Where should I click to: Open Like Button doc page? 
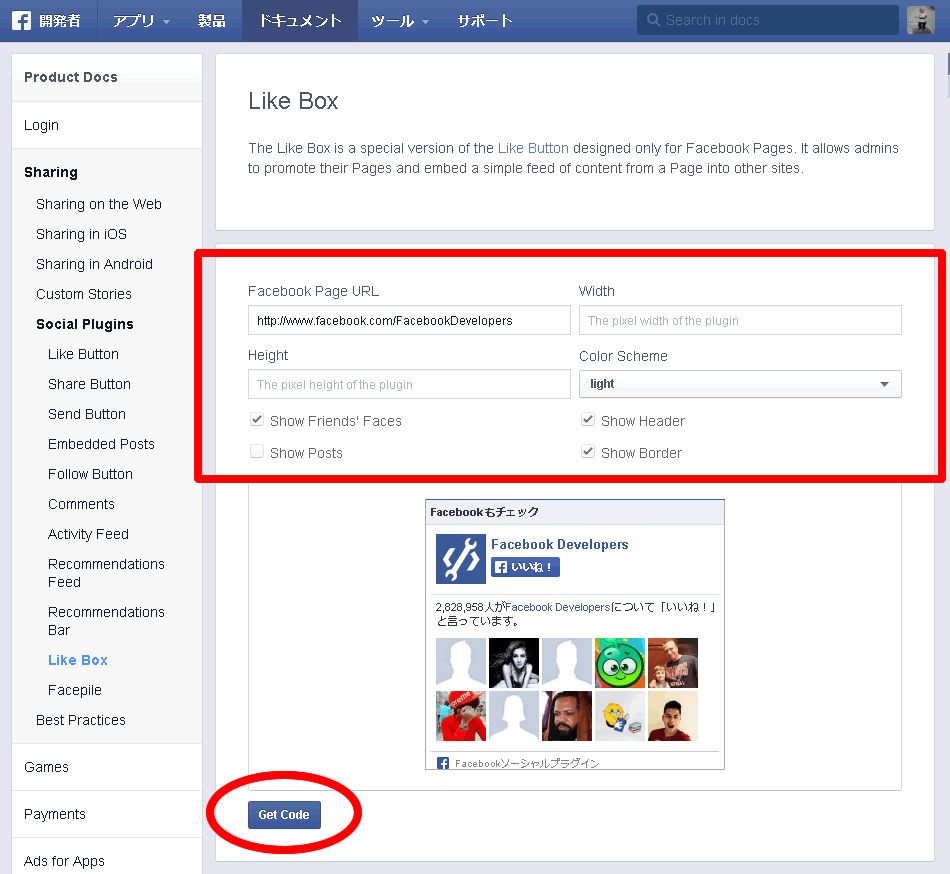(x=83, y=354)
